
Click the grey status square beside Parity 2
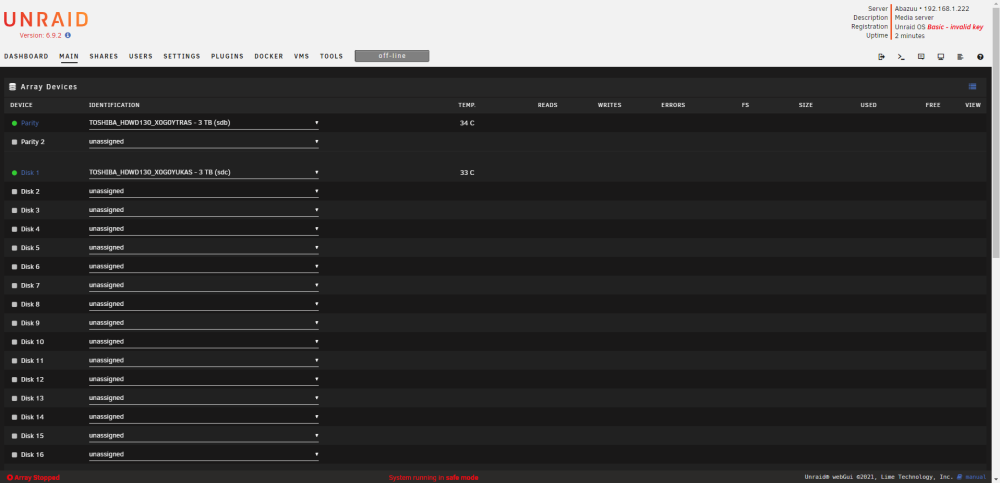[15, 142]
